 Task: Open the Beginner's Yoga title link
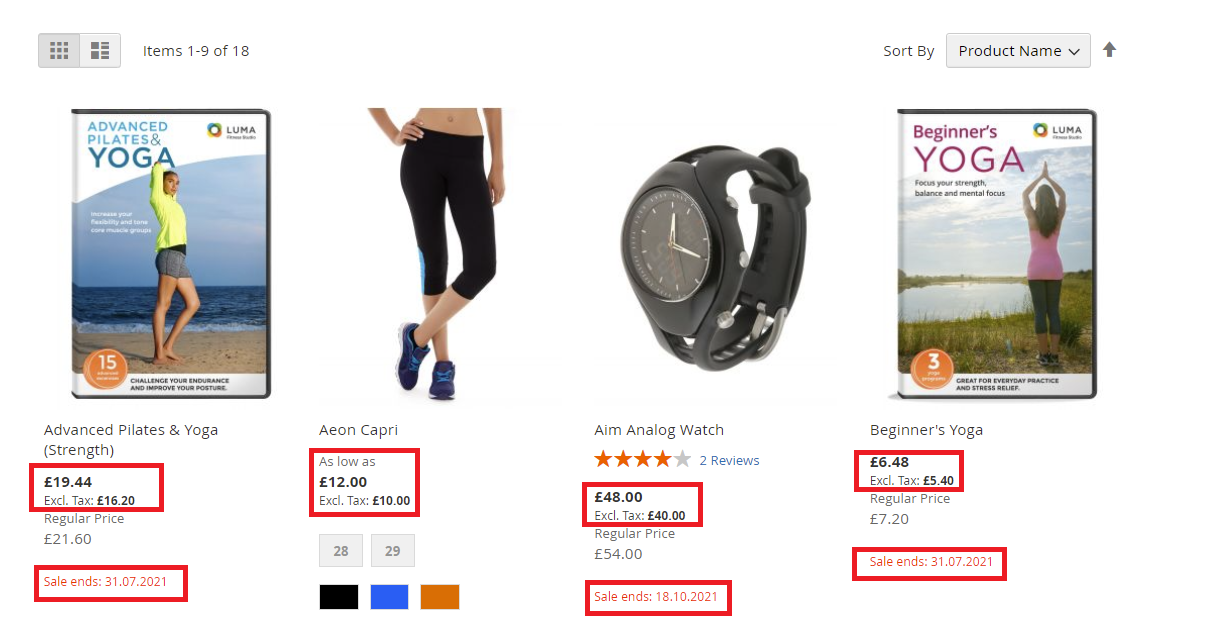[926, 430]
